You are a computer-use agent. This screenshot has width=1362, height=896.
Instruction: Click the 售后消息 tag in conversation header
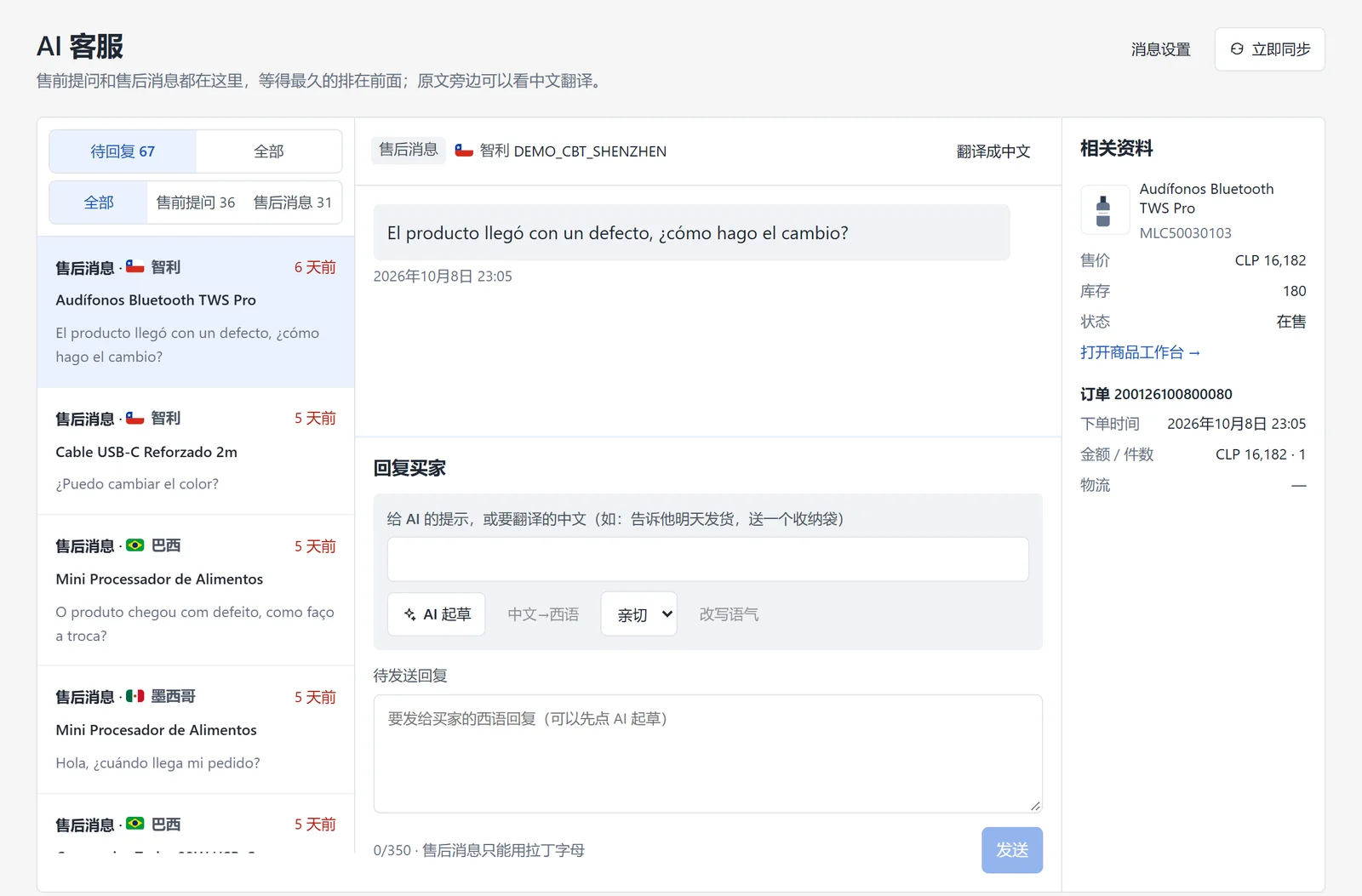click(x=409, y=150)
